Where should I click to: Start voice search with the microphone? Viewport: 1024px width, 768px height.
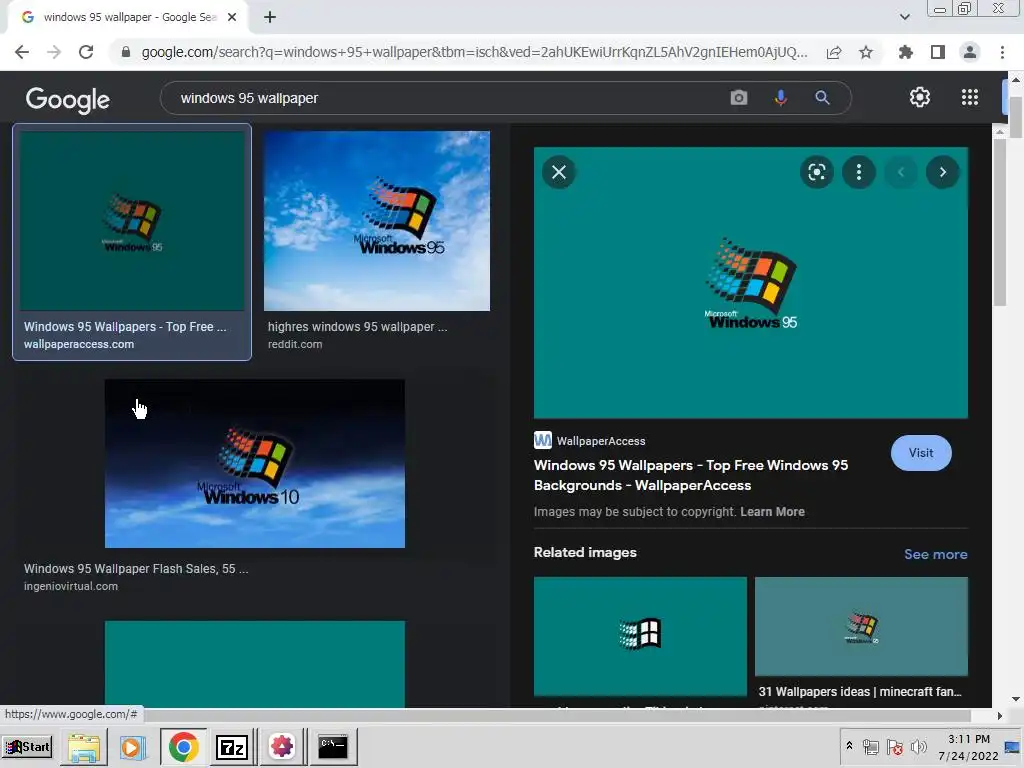click(x=780, y=98)
